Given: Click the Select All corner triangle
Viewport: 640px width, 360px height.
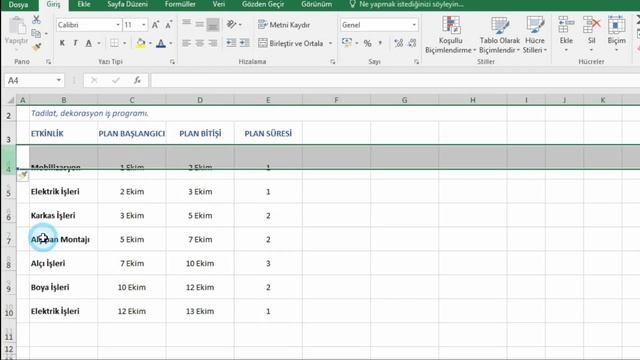Looking at the screenshot, I should point(10,100).
